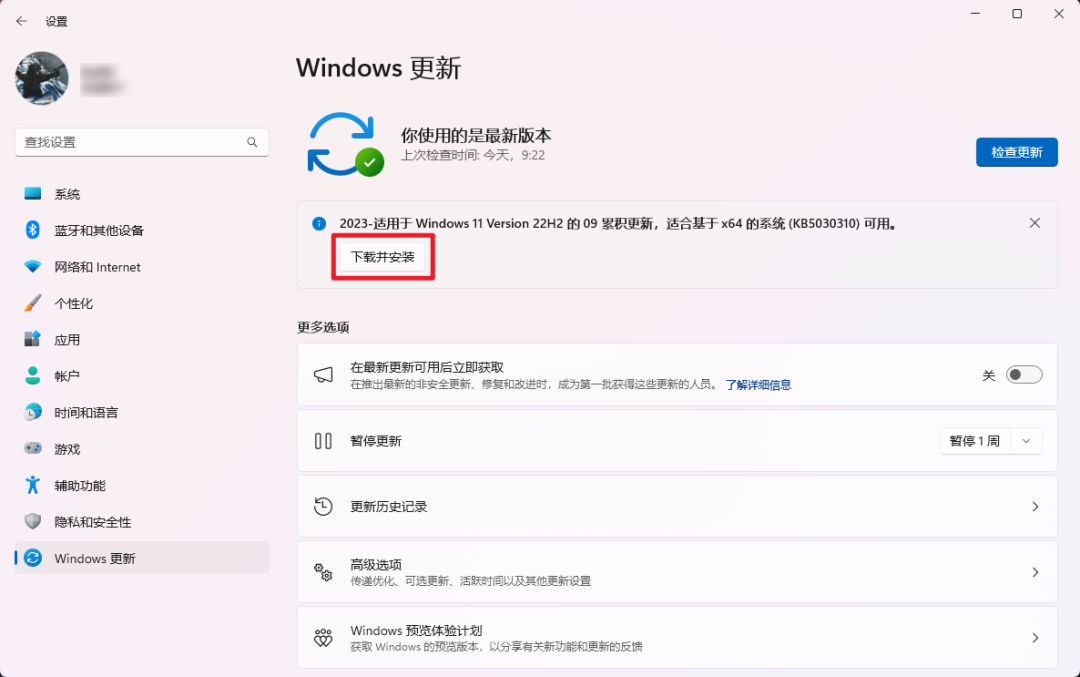
Task: Select the 蓝牙和其他设备 icon
Action: pos(31,230)
